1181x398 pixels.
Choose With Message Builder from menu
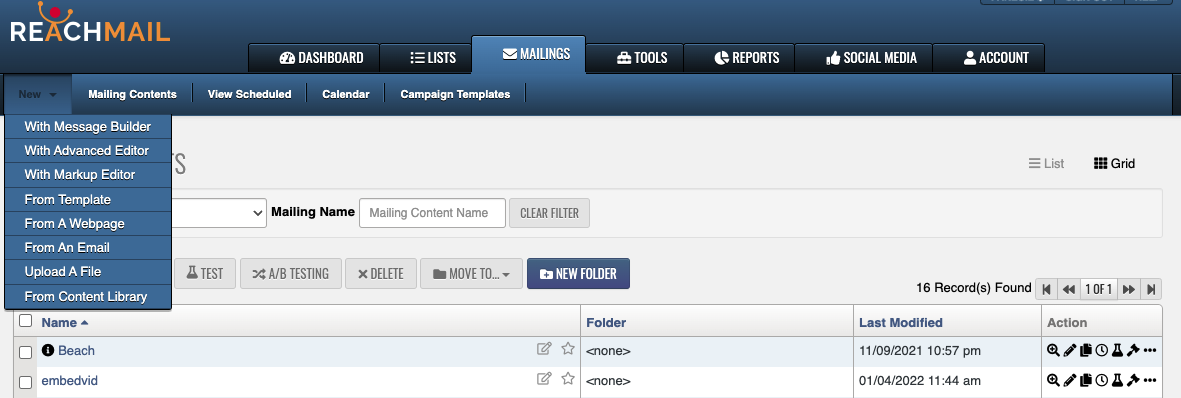click(x=88, y=127)
